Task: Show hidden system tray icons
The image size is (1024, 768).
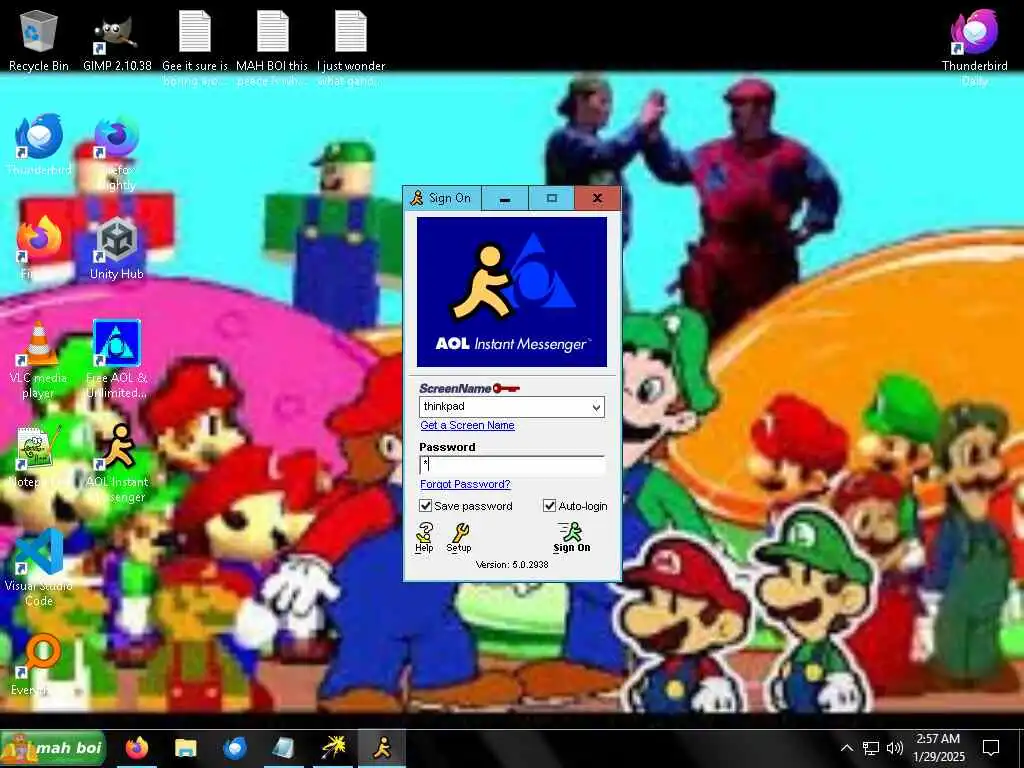Action: 846,748
